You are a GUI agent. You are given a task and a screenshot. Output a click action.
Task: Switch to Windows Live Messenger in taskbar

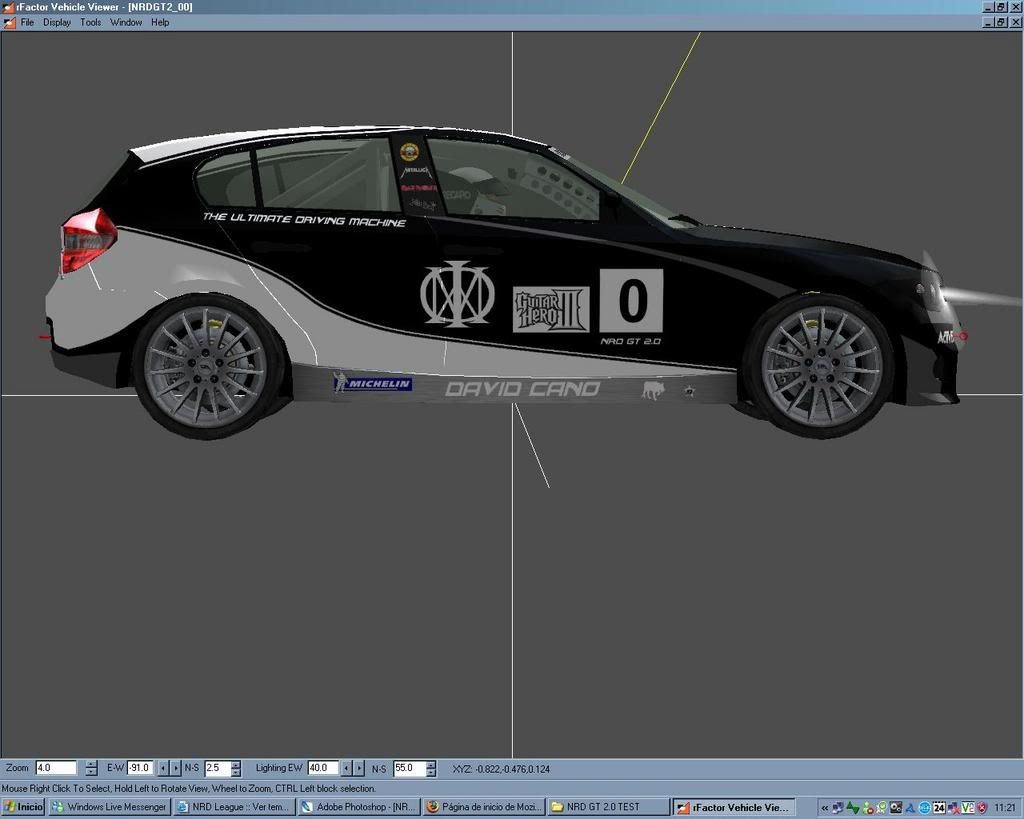pos(109,807)
